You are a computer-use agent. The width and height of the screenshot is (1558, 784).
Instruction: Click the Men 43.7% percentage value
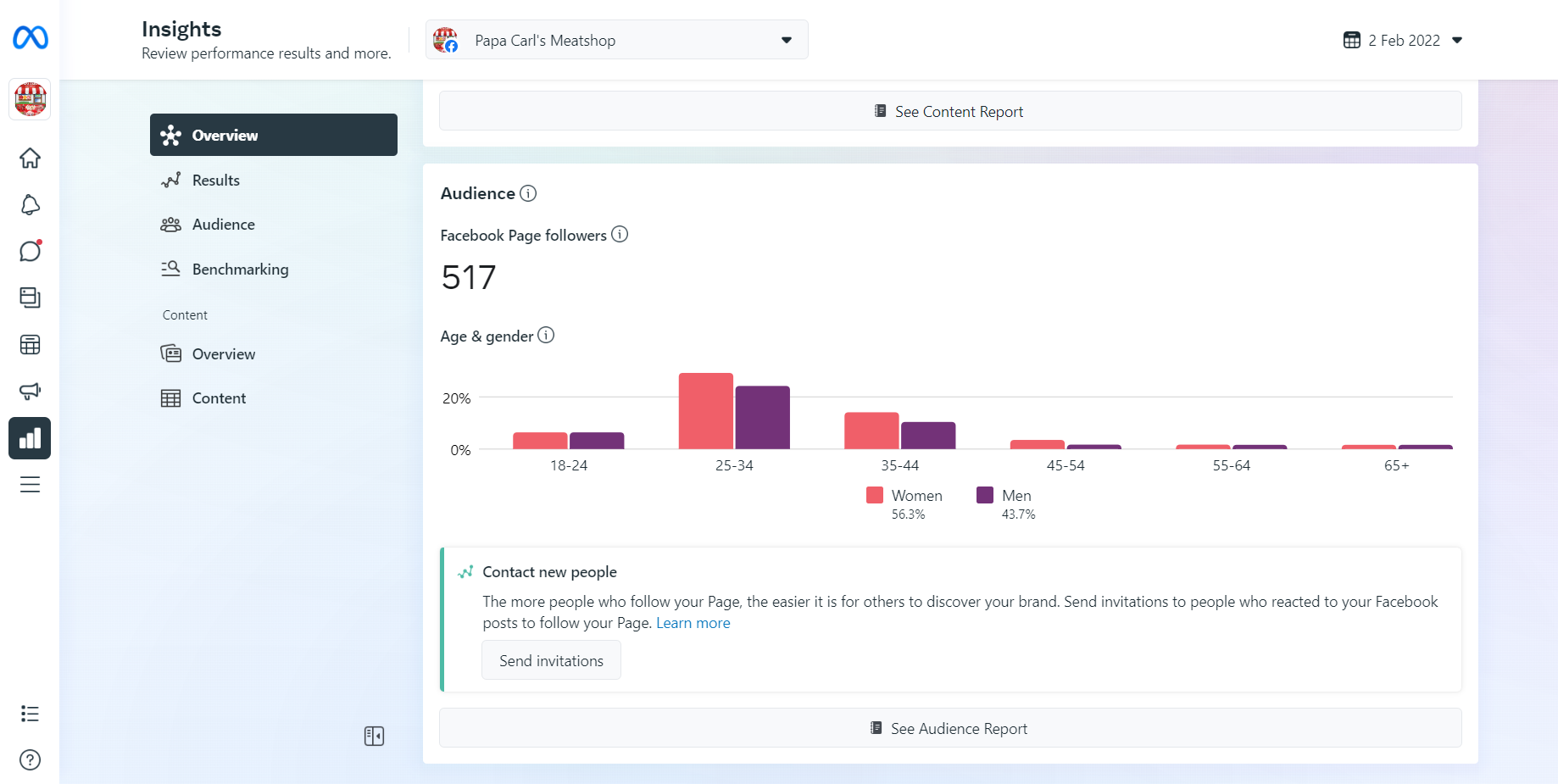pyautogui.click(x=1019, y=514)
